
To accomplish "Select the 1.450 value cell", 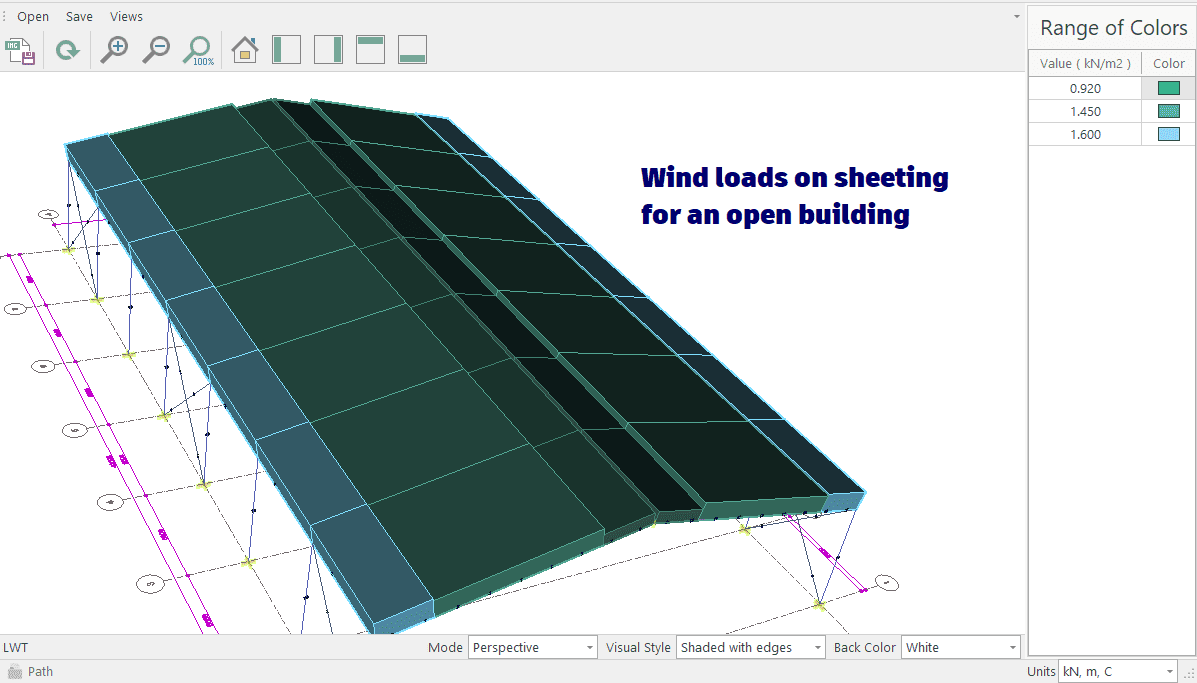I will [1084, 111].
